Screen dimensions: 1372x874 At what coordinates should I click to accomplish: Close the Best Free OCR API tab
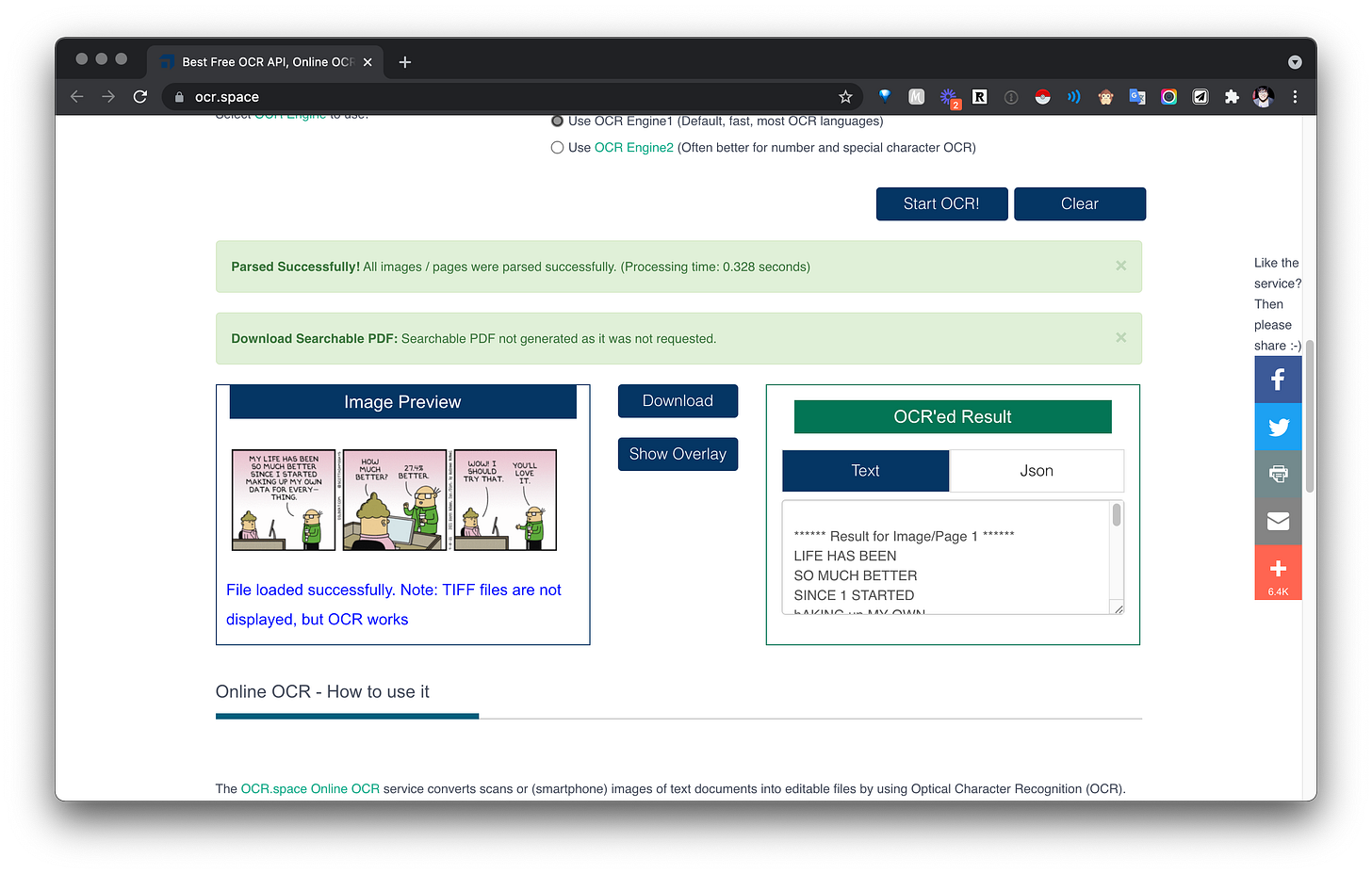367,62
